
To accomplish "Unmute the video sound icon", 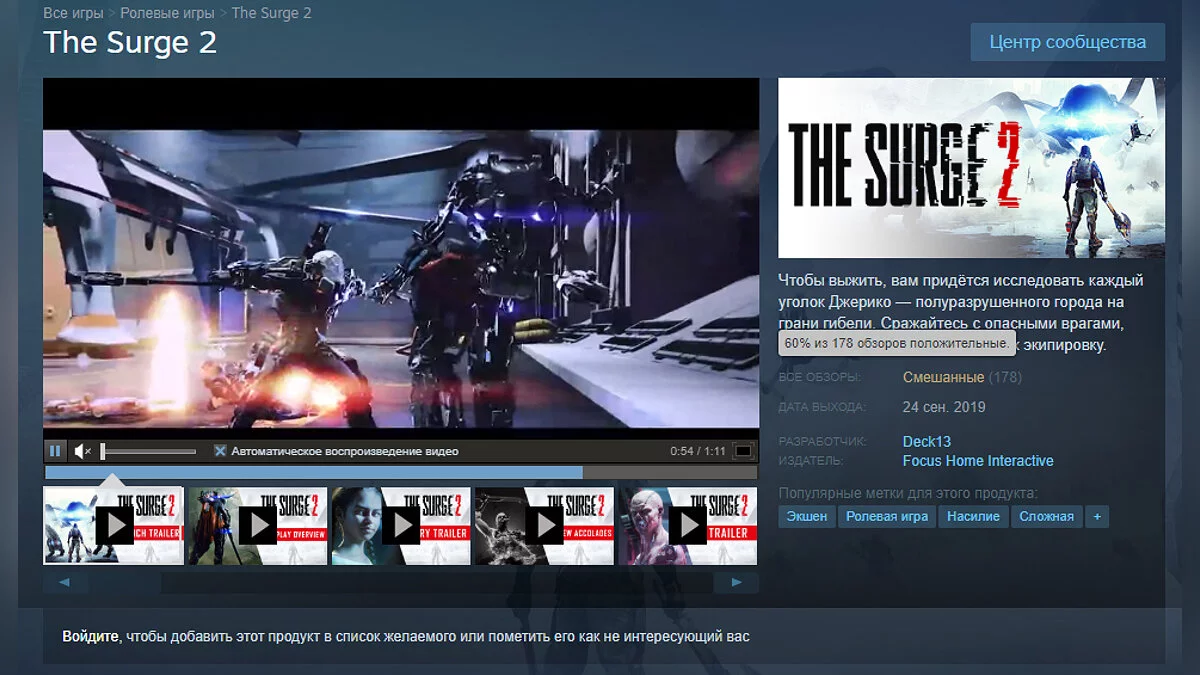I will coord(83,451).
